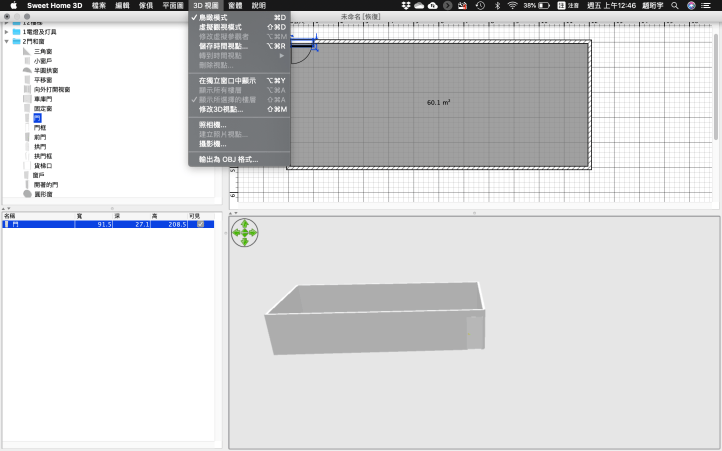This screenshot has width=722, height=451.
Task: Toggle the 可見 checkbox for 門 row
Action: 201,225
